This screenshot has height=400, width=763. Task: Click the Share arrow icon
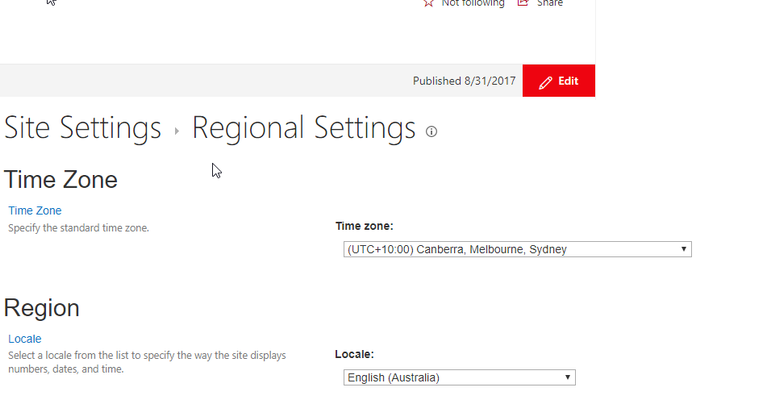point(523,3)
